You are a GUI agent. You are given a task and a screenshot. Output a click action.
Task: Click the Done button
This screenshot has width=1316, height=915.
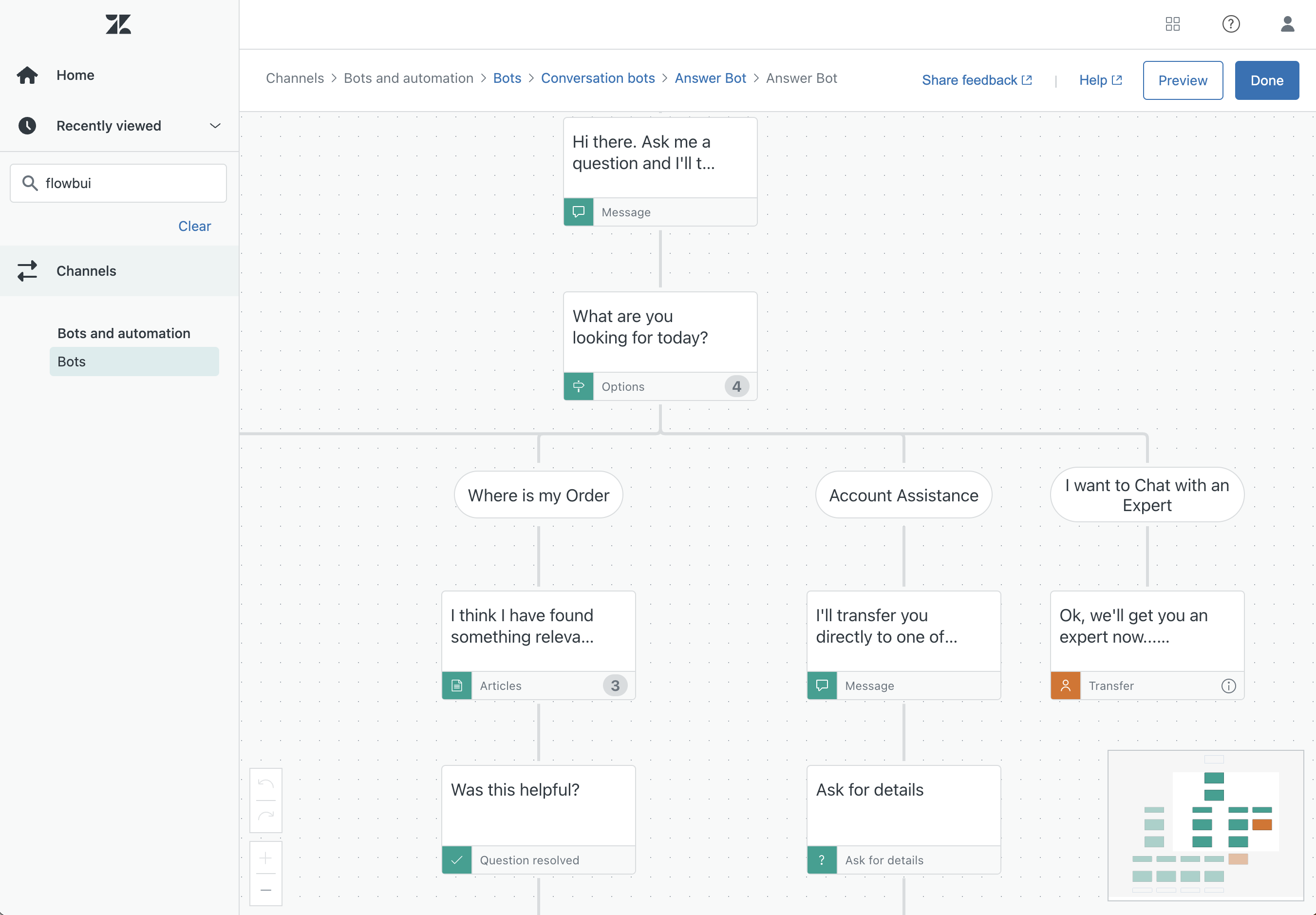point(1267,80)
